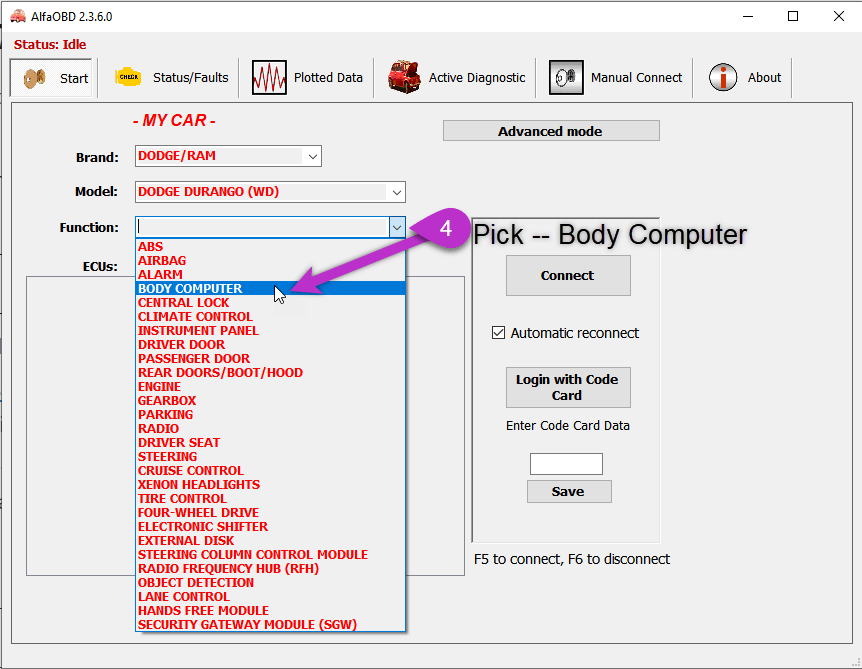This screenshot has width=862, height=669.
Task: Select SECURITY GATEWAY MODULE (SGW)
Action: [270, 625]
